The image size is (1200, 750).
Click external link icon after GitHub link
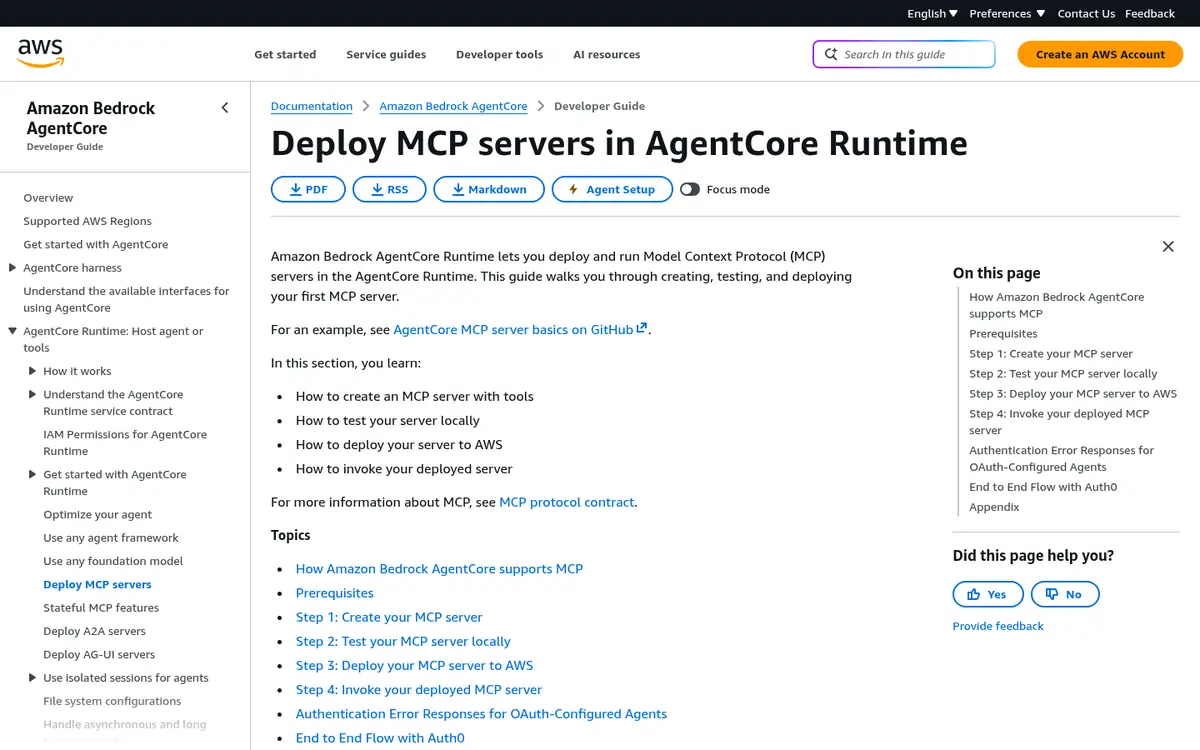(642, 328)
